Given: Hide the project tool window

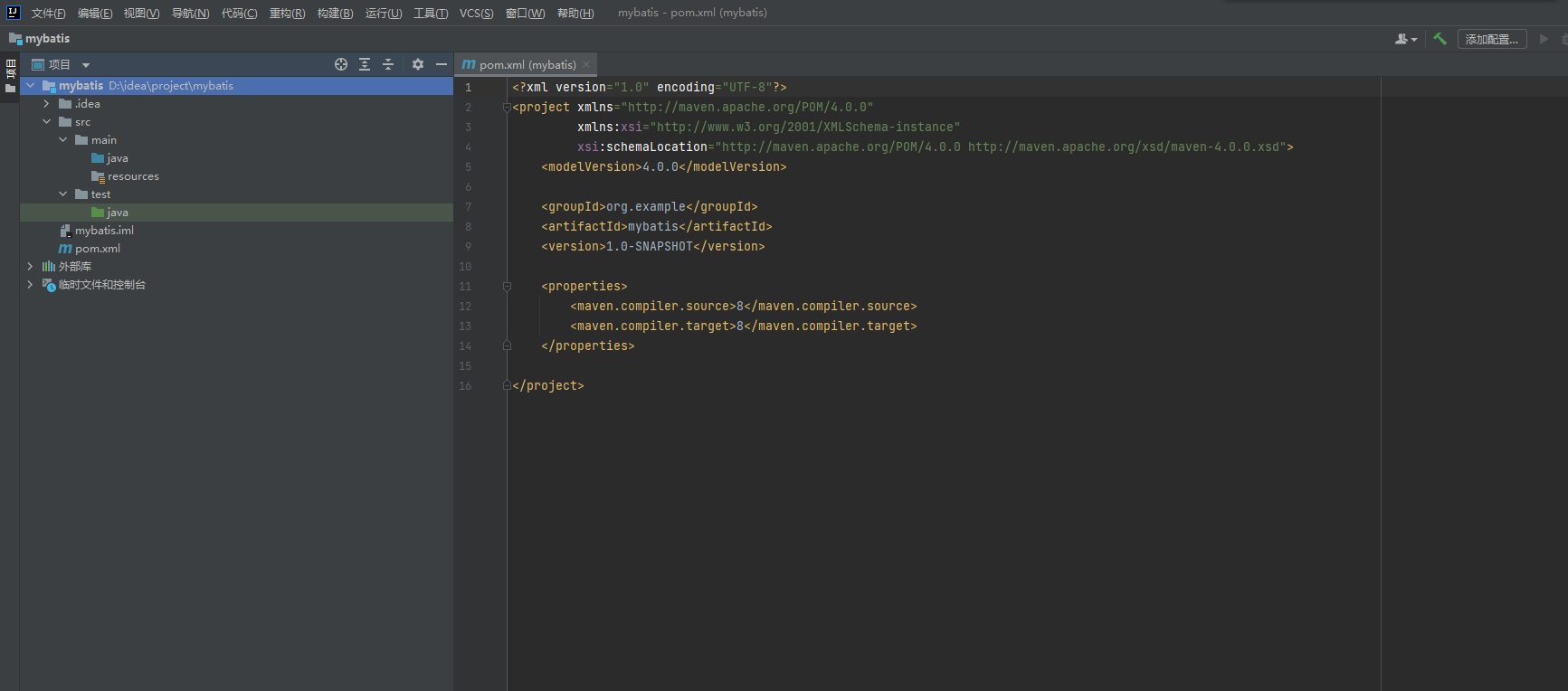Looking at the screenshot, I should (x=442, y=64).
